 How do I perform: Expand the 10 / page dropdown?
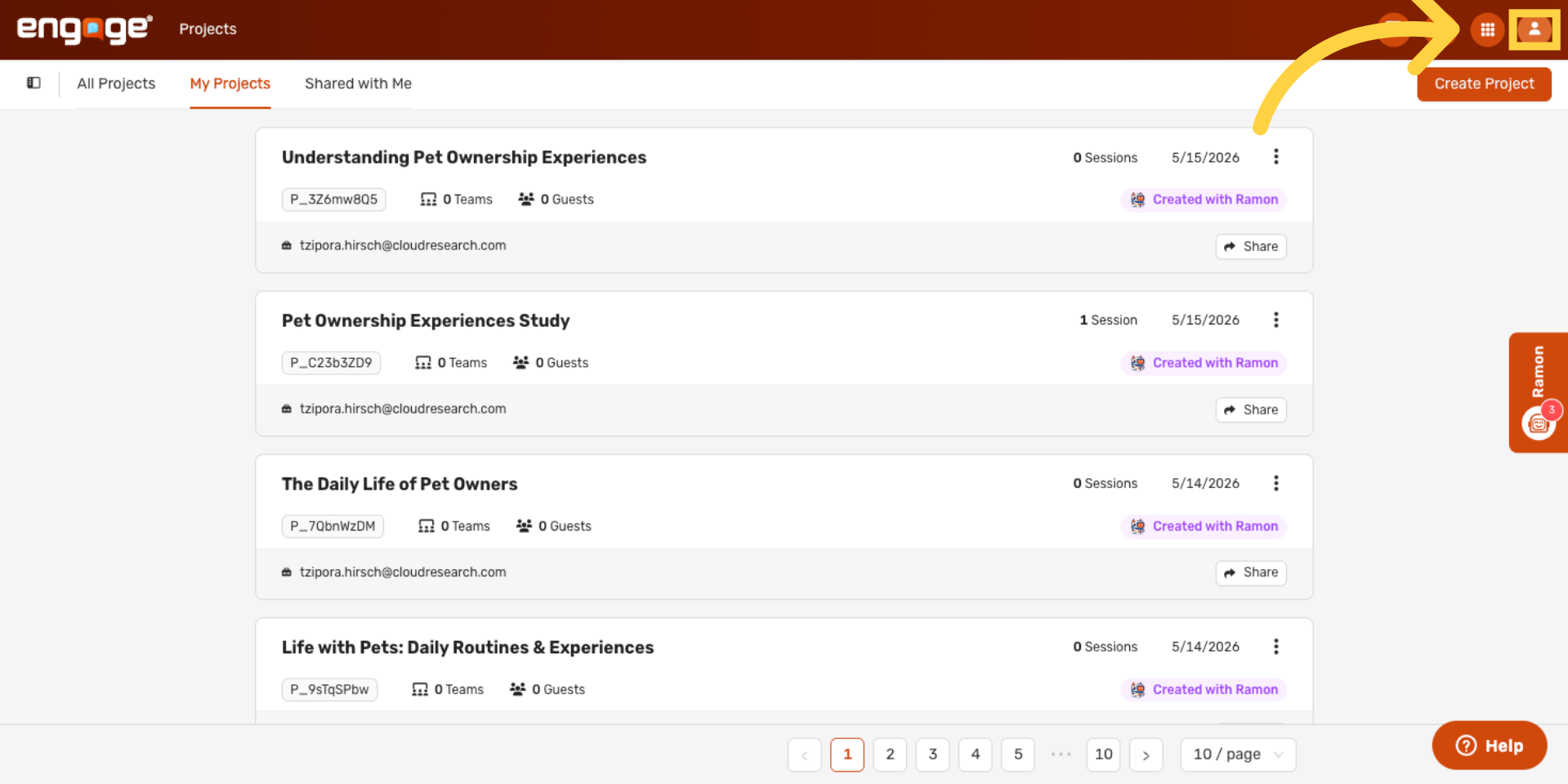1238,755
